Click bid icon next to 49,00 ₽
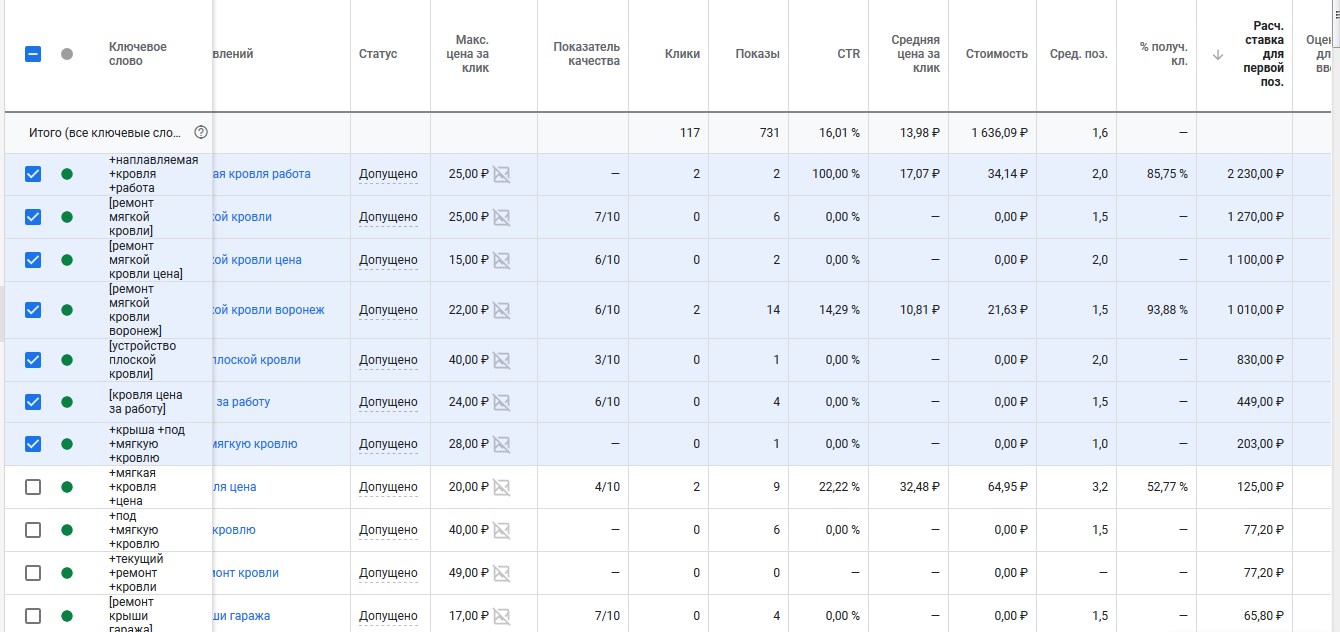 (x=502, y=573)
